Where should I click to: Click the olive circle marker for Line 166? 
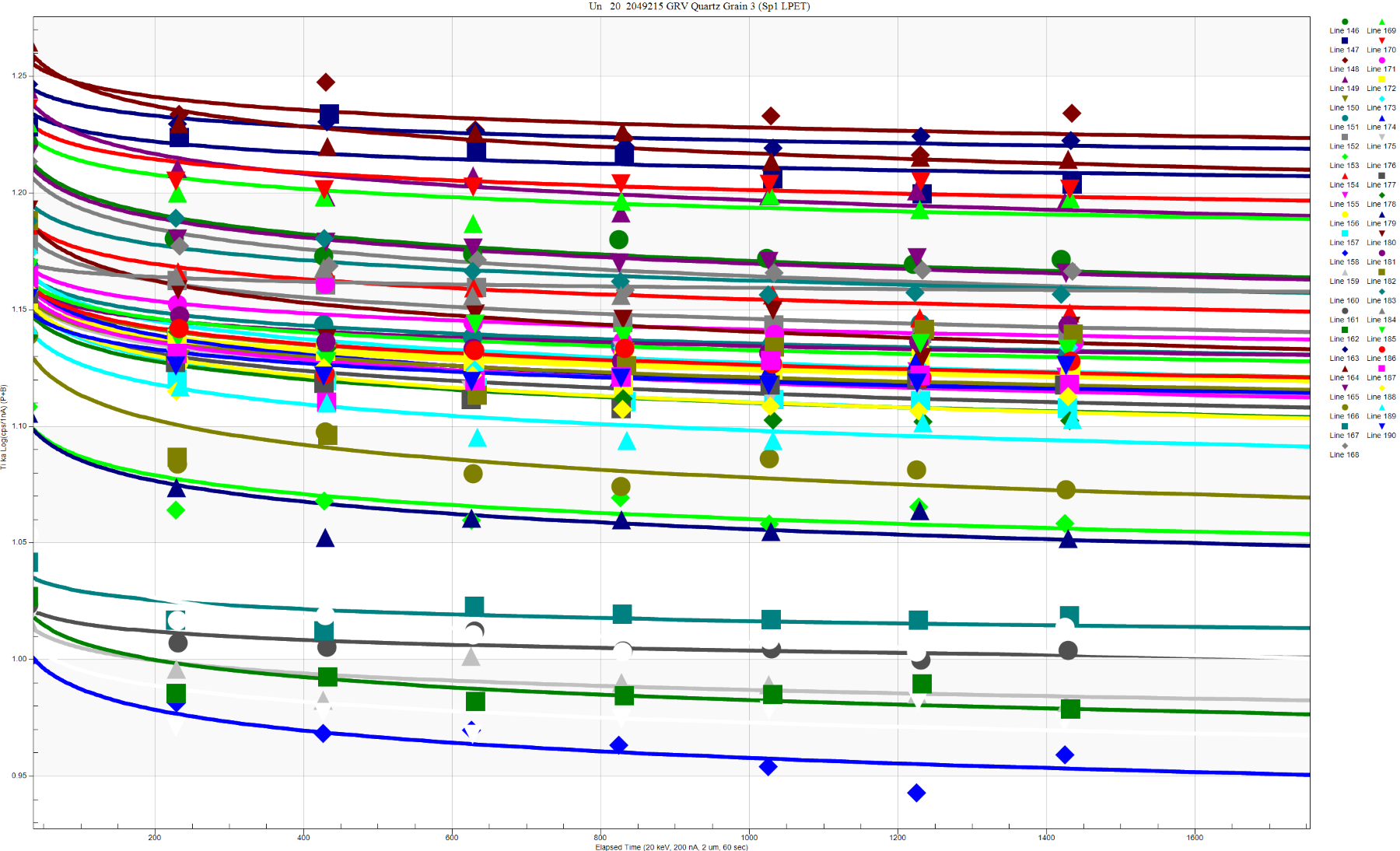[x=1344, y=407]
